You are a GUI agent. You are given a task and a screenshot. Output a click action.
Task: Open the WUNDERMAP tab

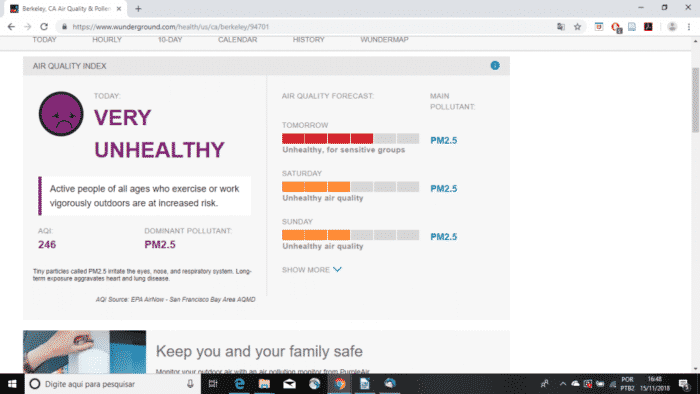point(384,40)
